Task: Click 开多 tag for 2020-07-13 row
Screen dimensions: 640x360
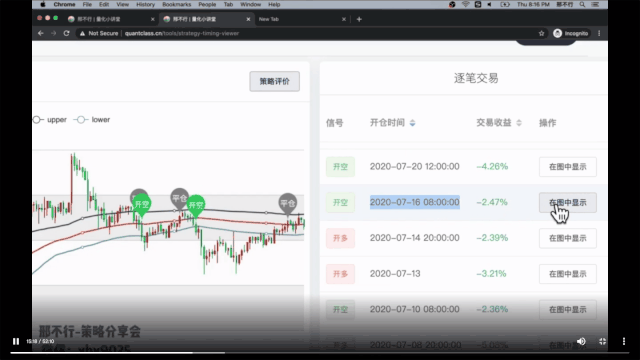Action: [340, 274]
